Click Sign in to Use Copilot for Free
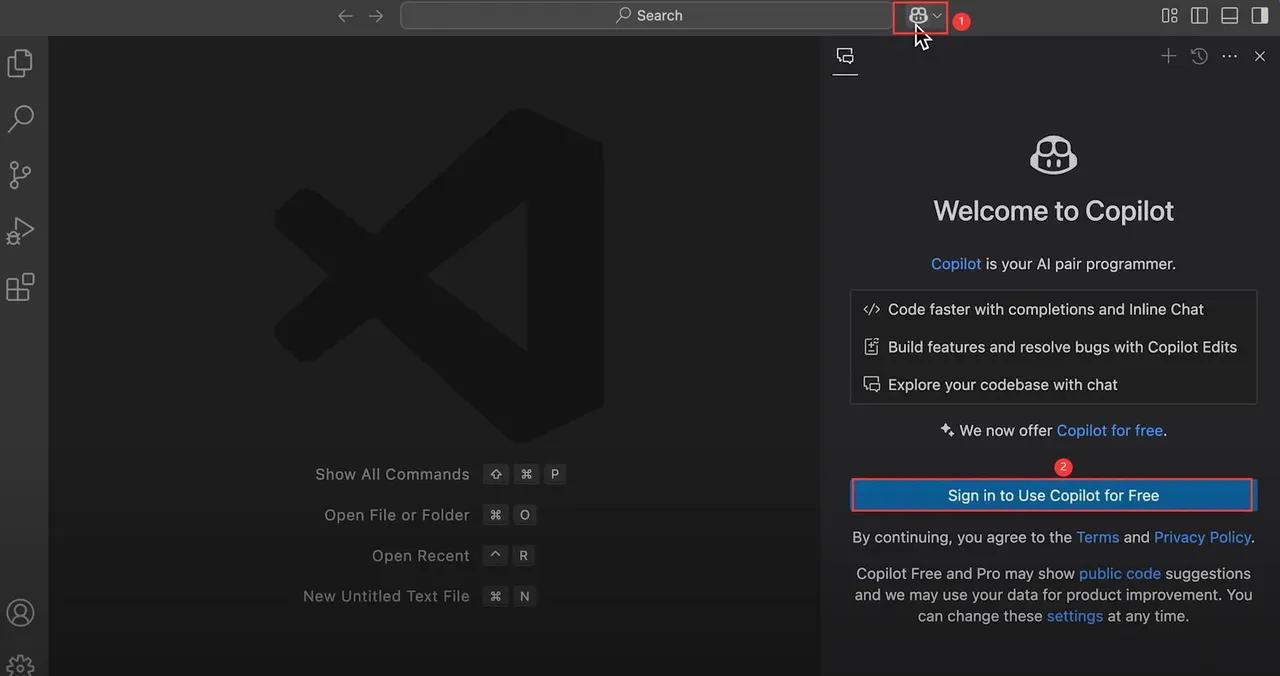 pos(1052,495)
